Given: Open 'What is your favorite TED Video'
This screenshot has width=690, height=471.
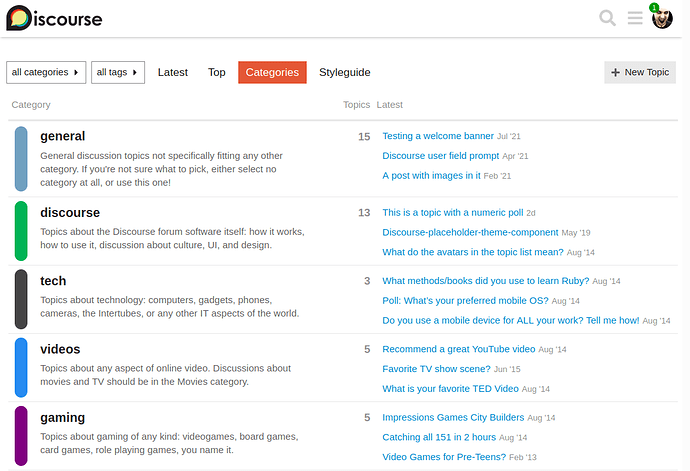Looking at the screenshot, I should [450, 389].
